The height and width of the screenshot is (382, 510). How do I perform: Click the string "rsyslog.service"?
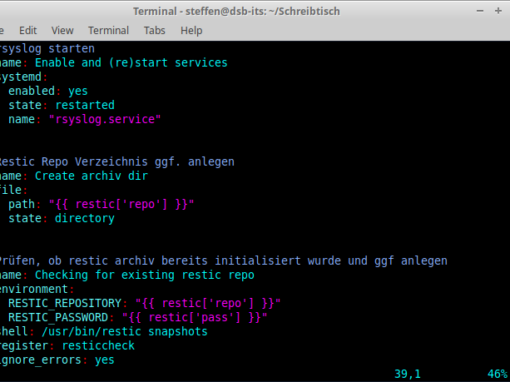coord(105,119)
